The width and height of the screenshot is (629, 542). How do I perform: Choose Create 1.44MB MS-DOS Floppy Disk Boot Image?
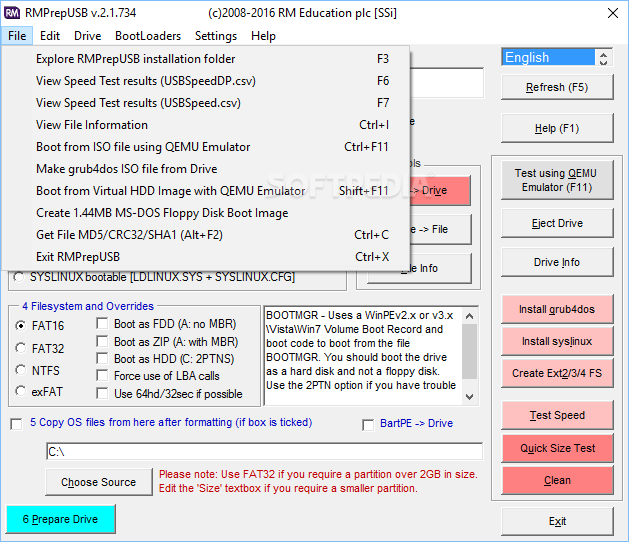(x=205, y=213)
